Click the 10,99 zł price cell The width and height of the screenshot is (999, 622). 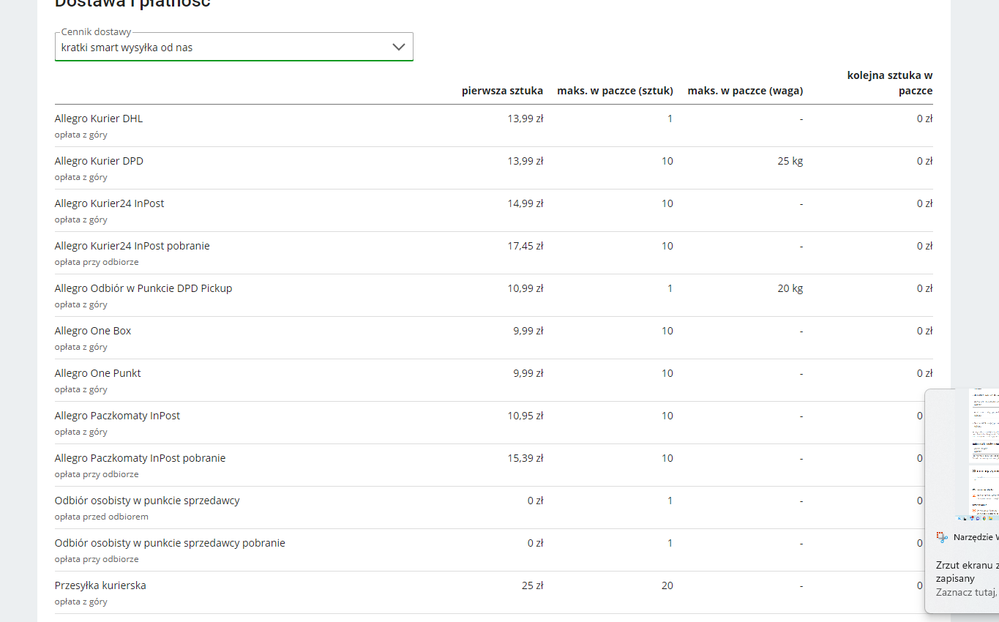(525, 288)
